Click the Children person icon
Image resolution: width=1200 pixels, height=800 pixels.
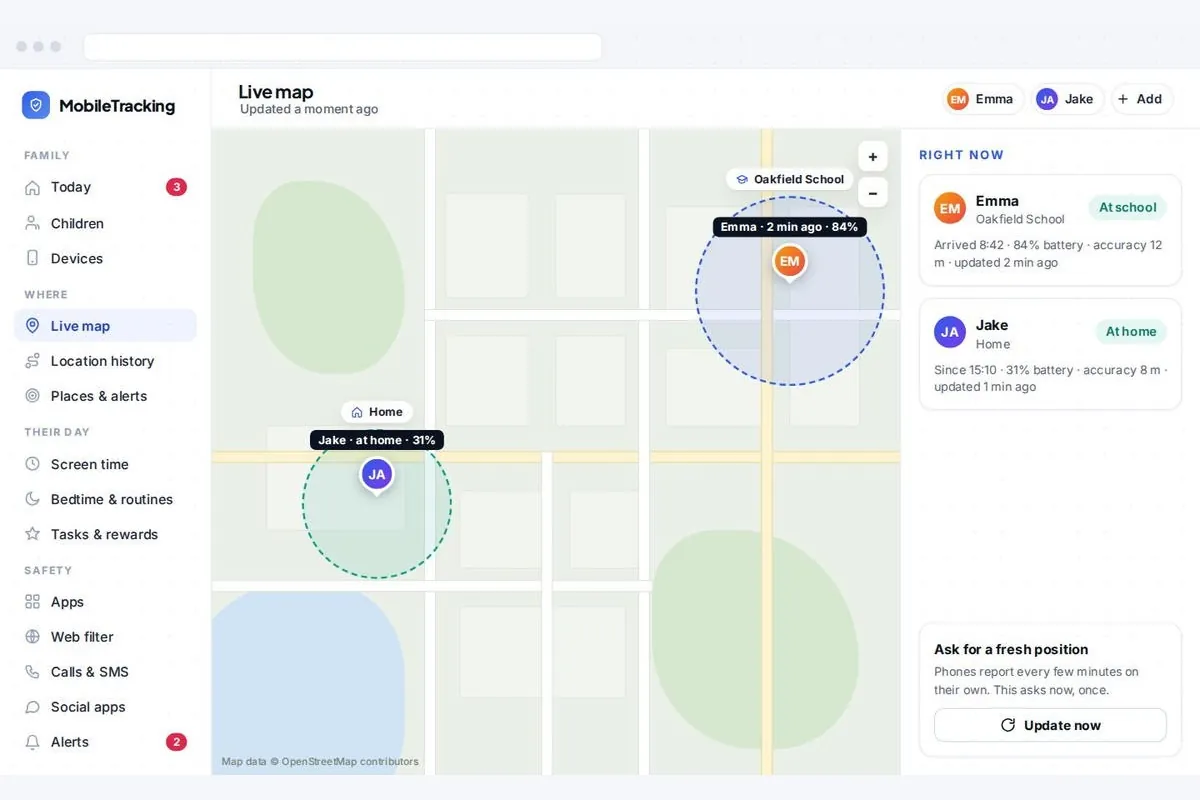coord(32,223)
